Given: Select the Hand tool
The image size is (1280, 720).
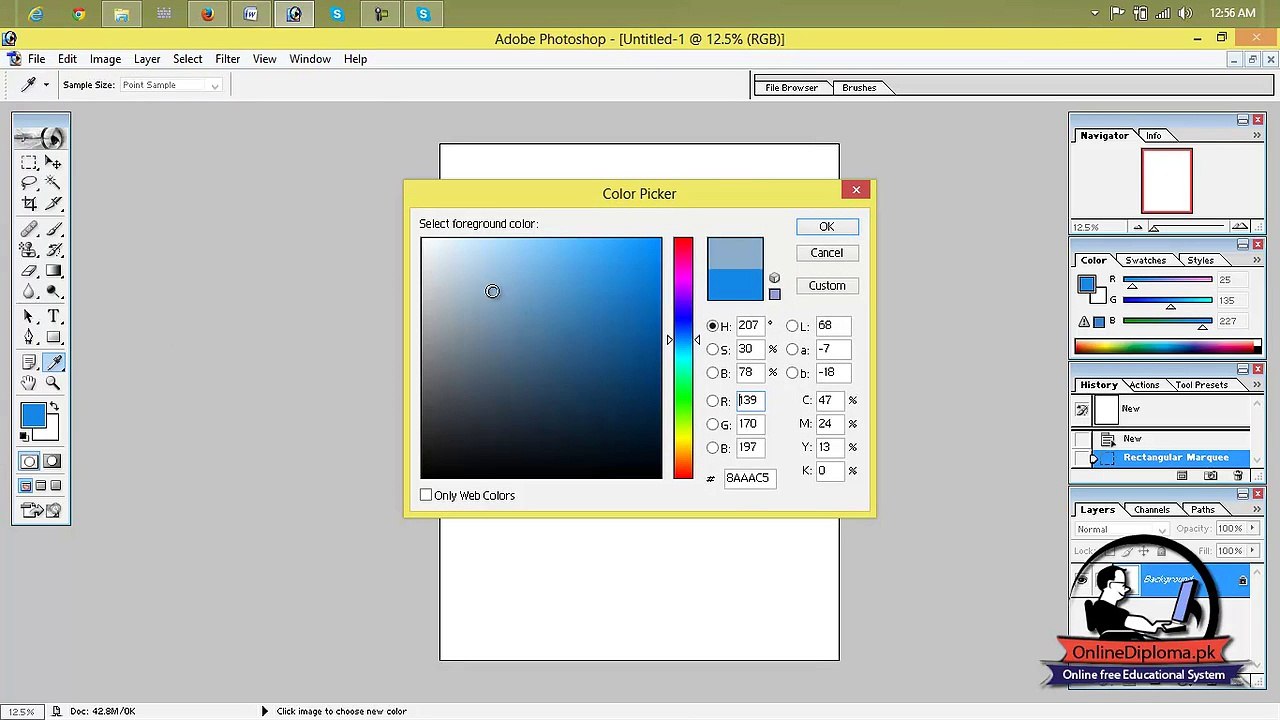Looking at the screenshot, I should [29, 383].
